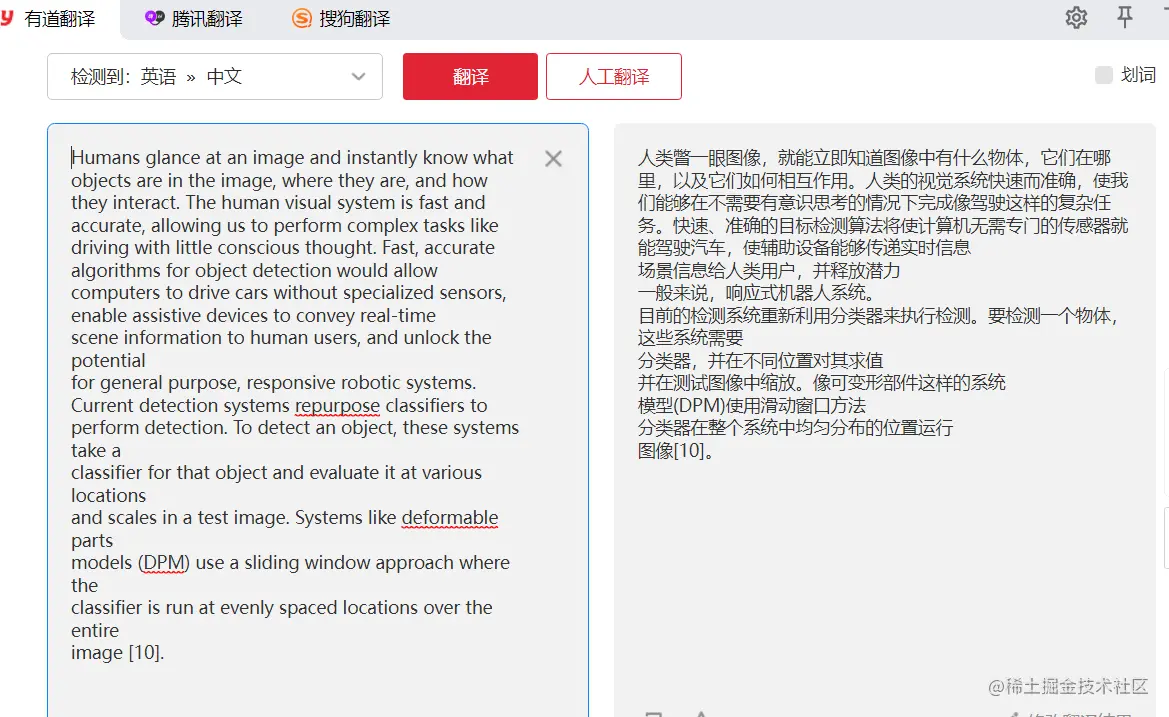
Task: Enable the 划词 checkbox
Action: click(1103, 75)
